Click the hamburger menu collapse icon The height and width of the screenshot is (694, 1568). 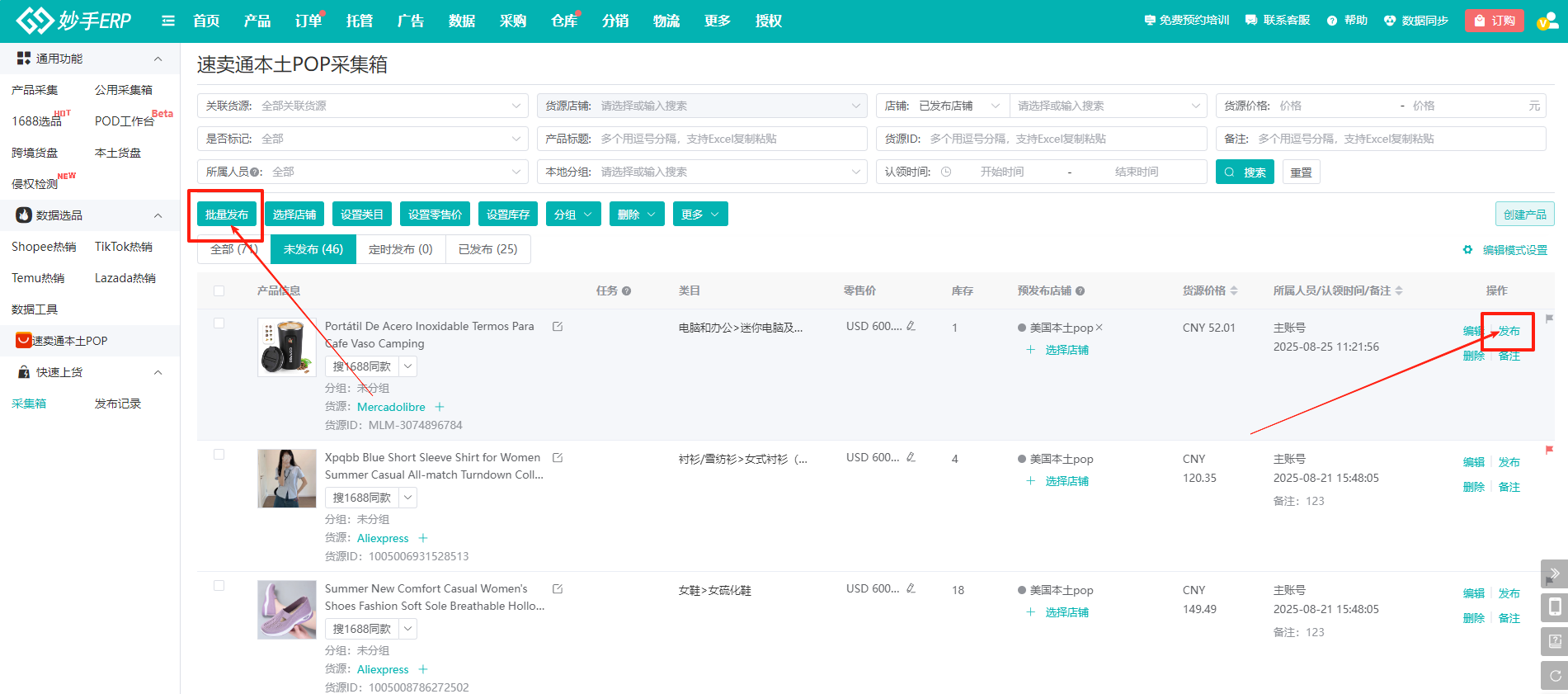(168, 21)
